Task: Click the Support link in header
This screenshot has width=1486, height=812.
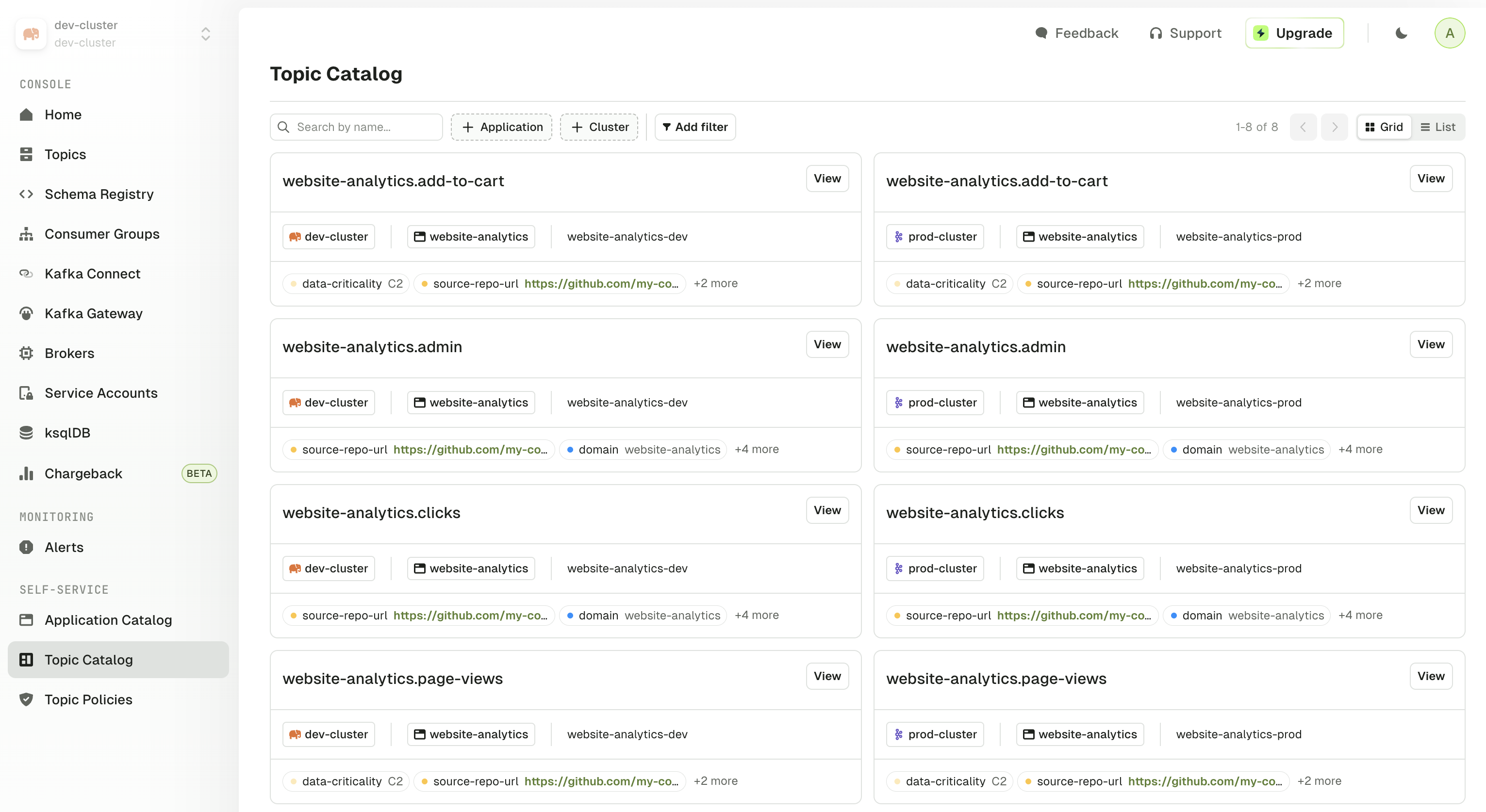Action: (x=1186, y=33)
